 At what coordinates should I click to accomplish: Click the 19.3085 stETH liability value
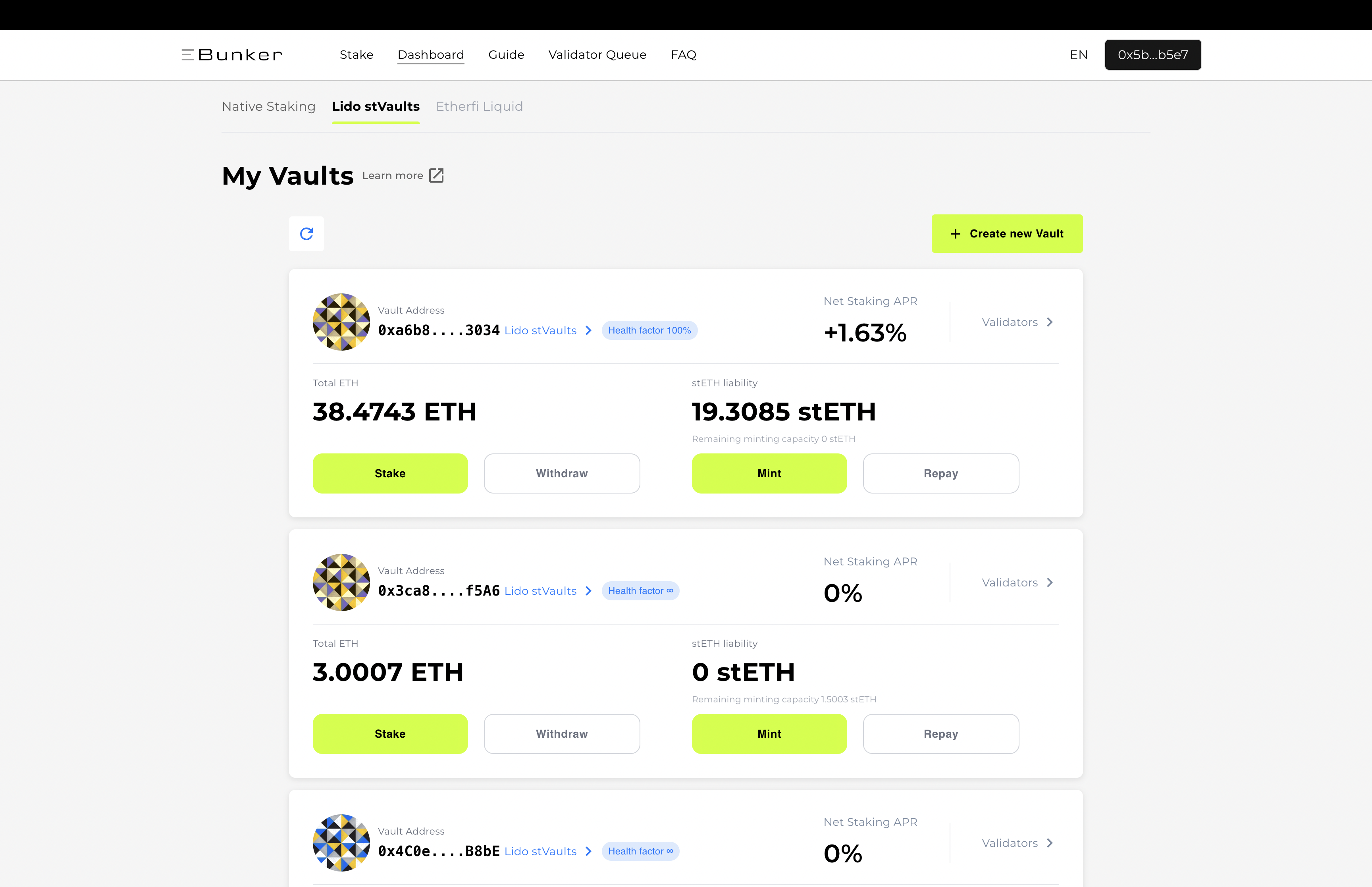click(x=784, y=411)
